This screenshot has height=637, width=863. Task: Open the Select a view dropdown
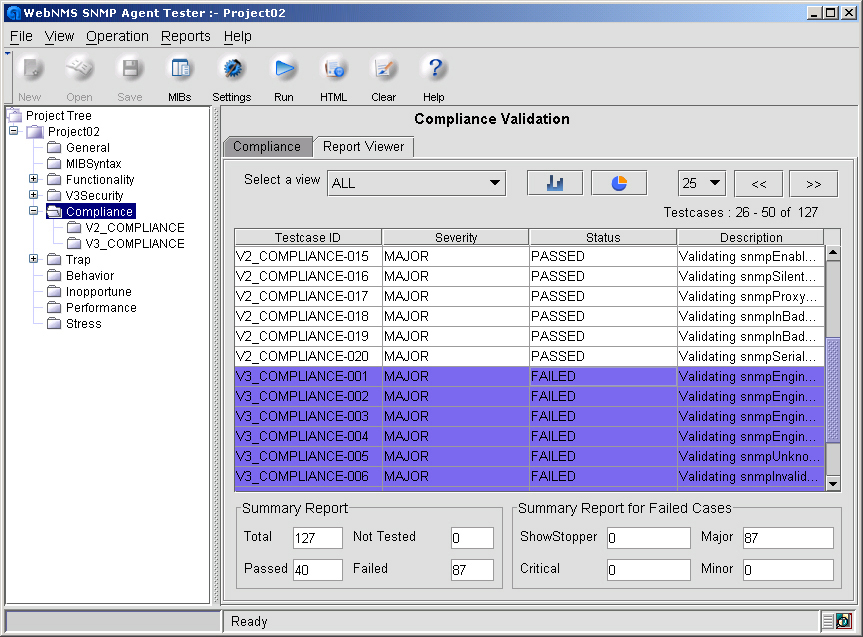(x=417, y=183)
